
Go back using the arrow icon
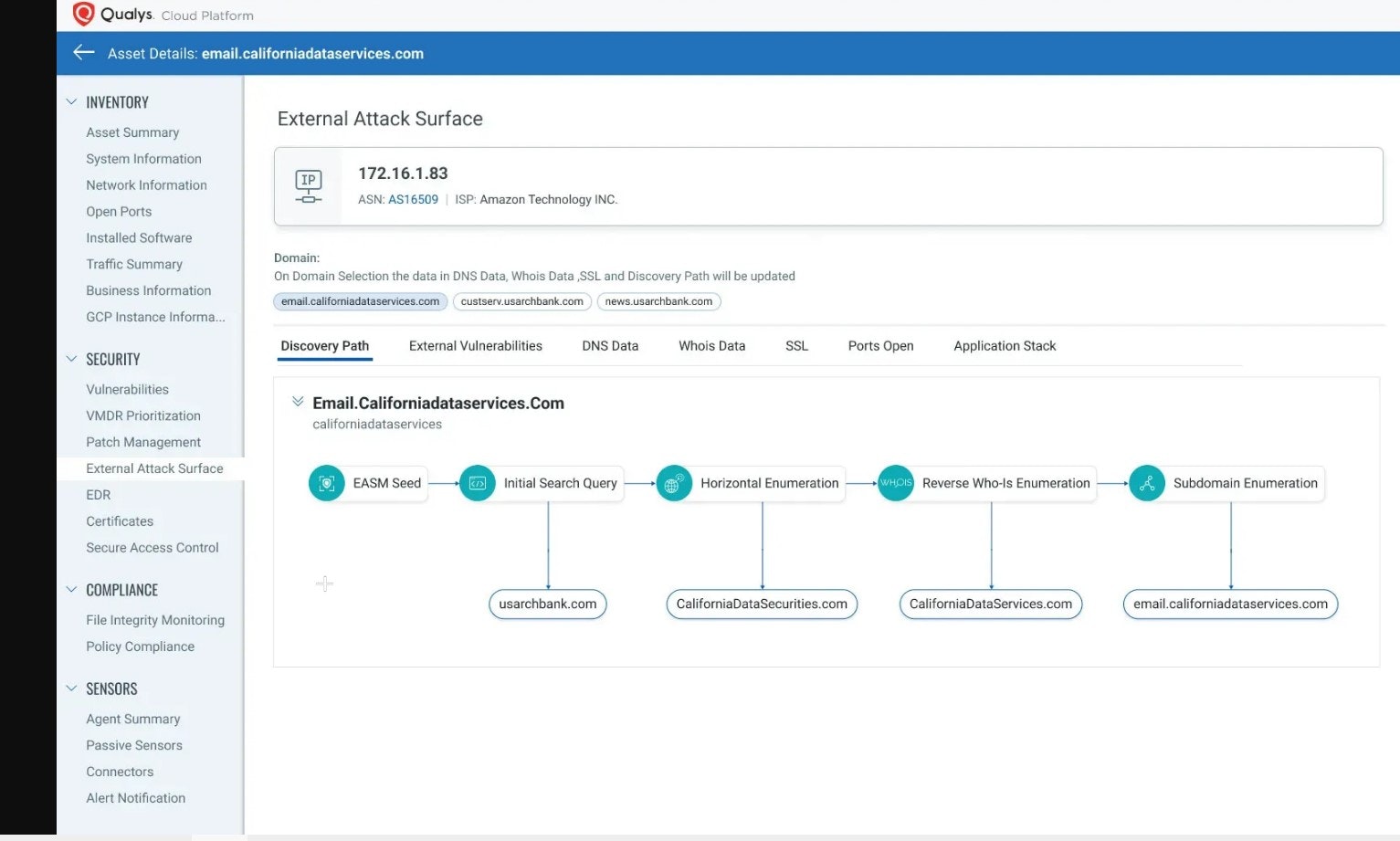(x=84, y=53)
